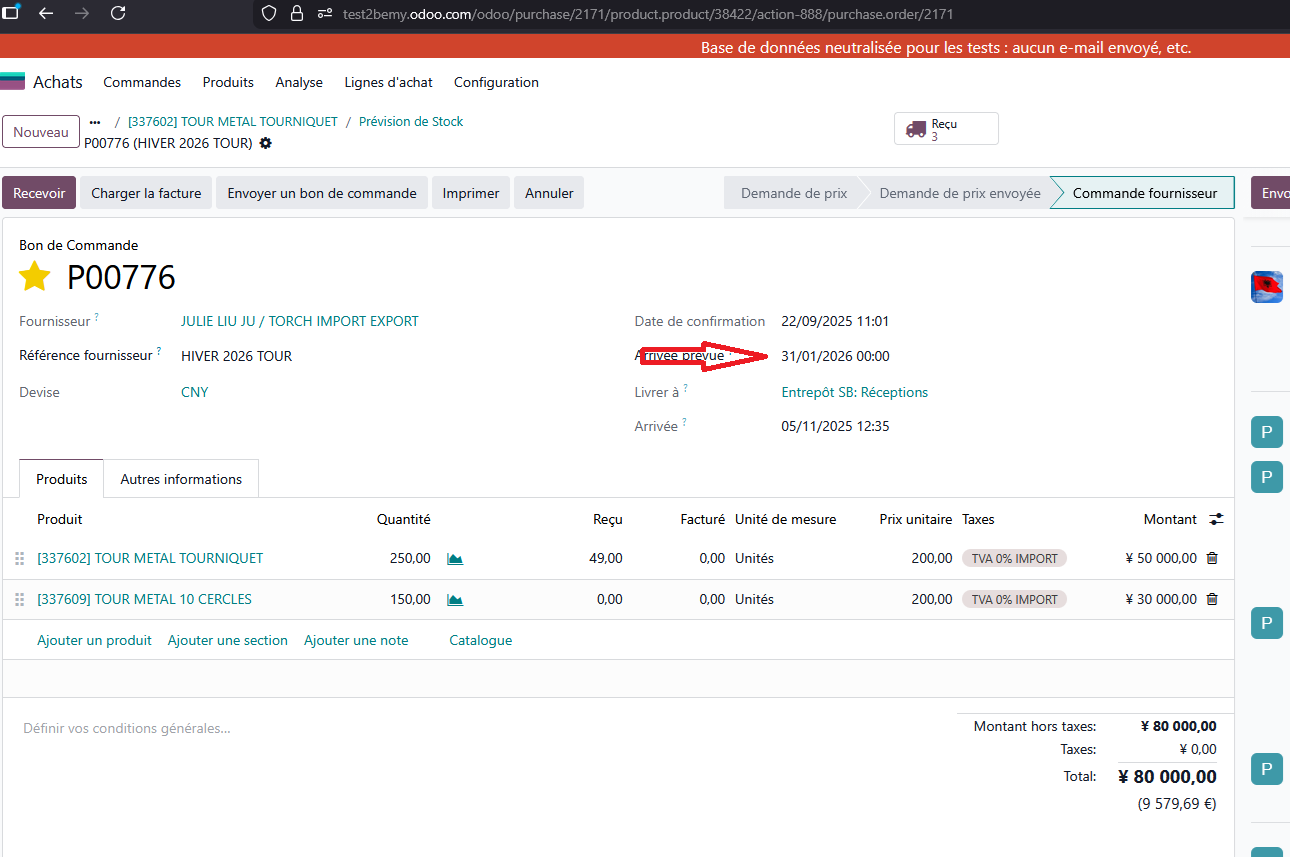Click the gear icon next to P00776
The width and height of the screenshot is (1290, 857).
[x=265, y=143]
